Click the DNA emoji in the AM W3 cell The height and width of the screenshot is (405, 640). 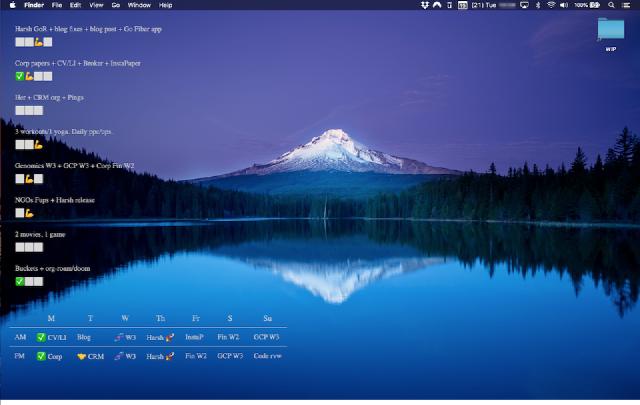(118, 337)
